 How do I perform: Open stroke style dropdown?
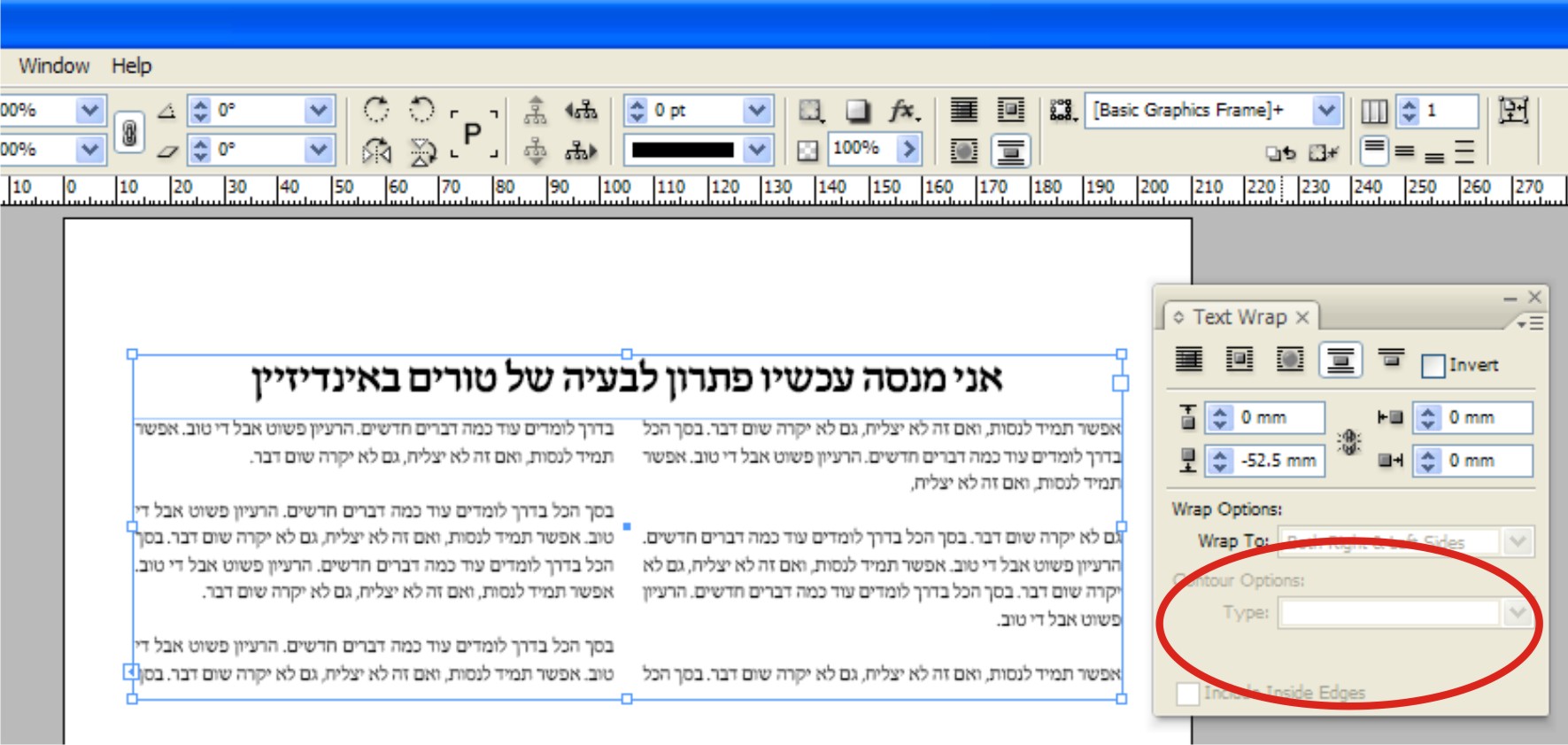click(x=756, y=149)
